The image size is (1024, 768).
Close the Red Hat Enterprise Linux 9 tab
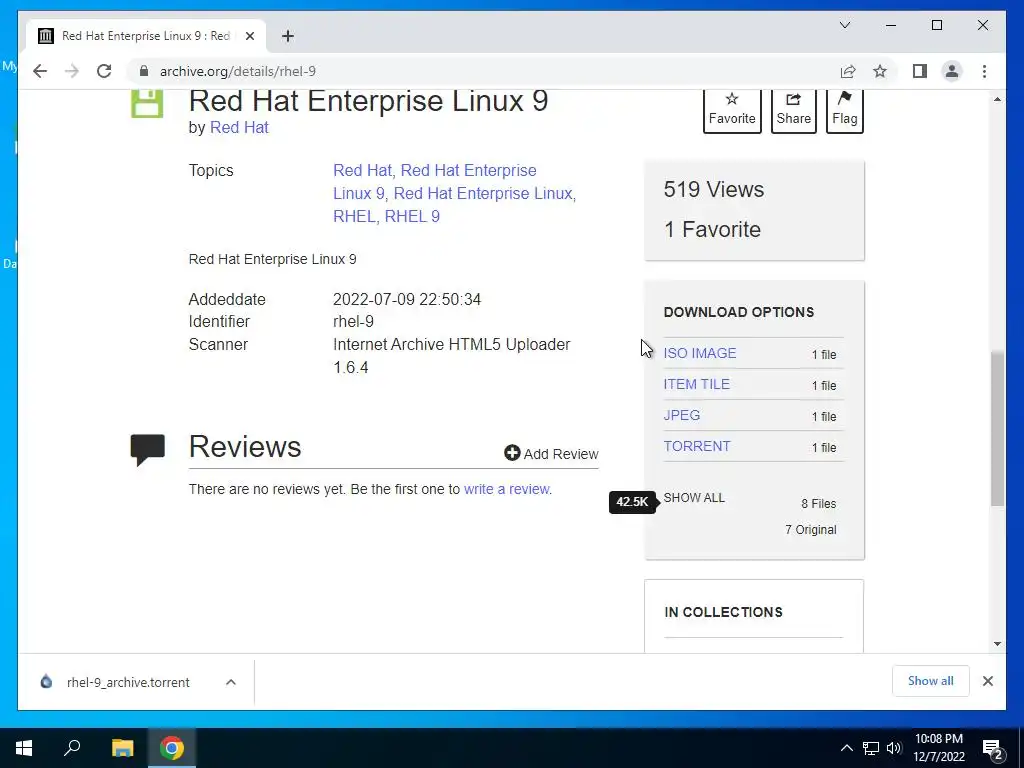249,36
